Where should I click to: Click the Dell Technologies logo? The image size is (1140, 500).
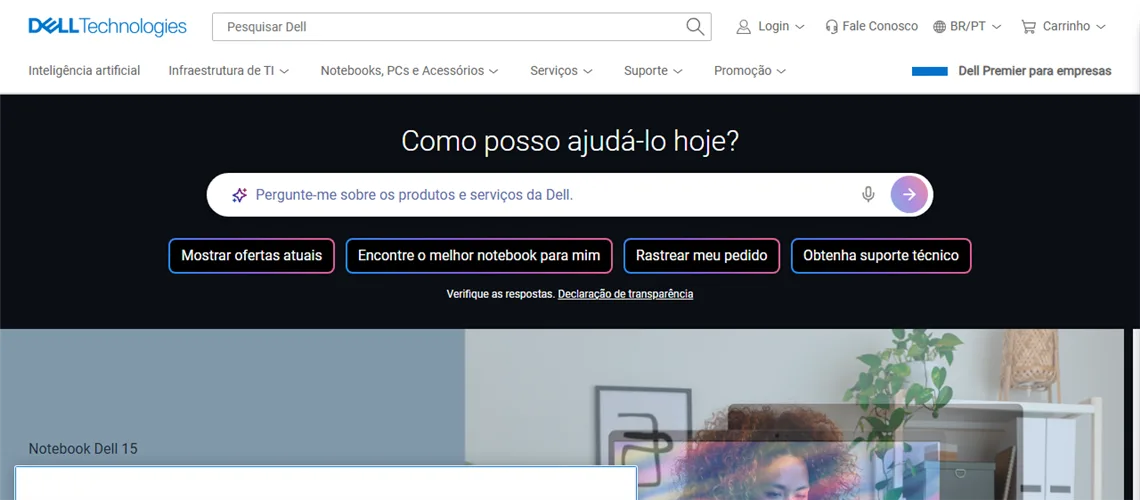click(108, 27)
